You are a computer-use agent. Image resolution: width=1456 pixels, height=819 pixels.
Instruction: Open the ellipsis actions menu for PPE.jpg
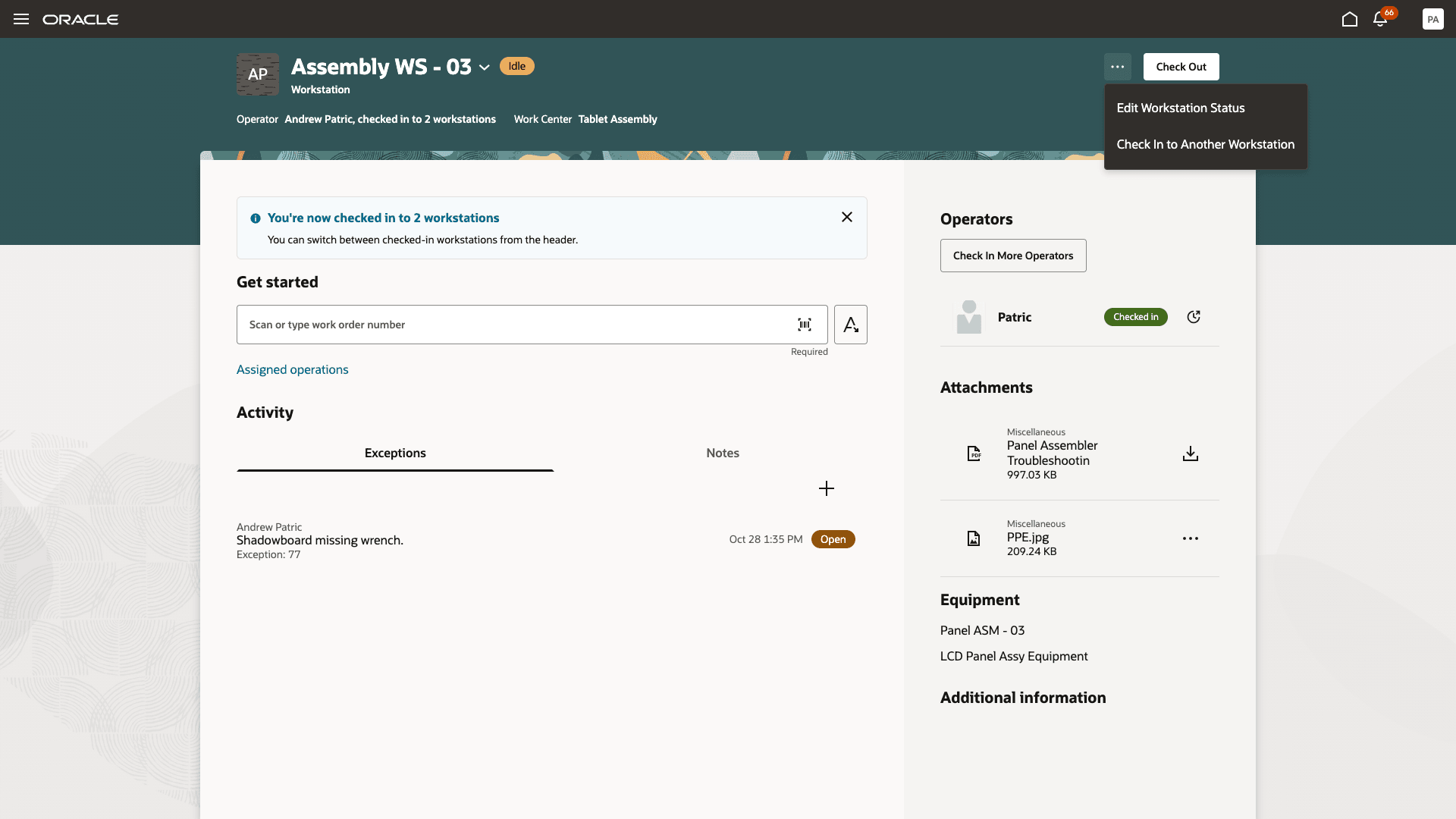tap(1190, 538)
